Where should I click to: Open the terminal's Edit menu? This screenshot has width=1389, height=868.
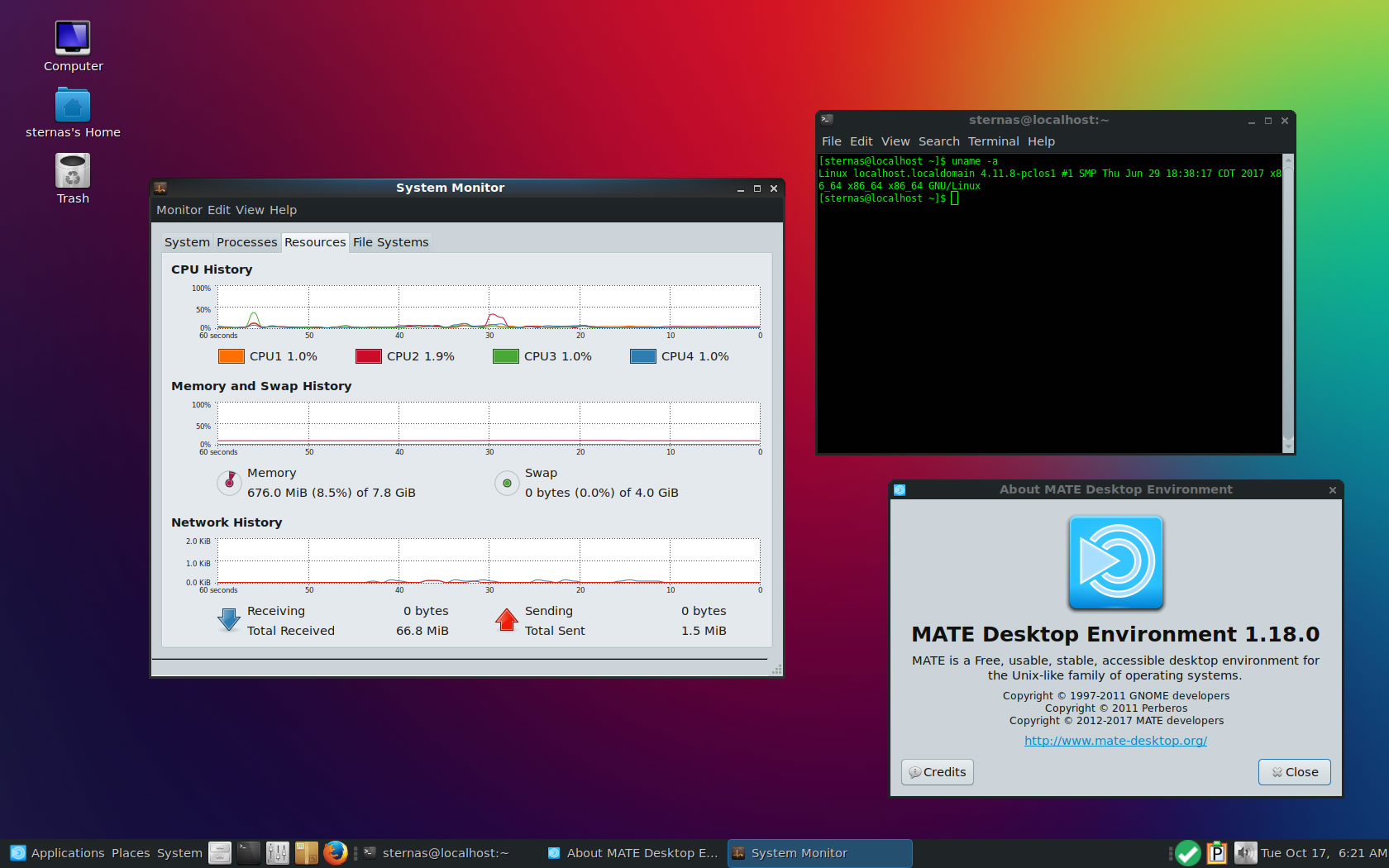pyautogui.click(x=862, y=141)
